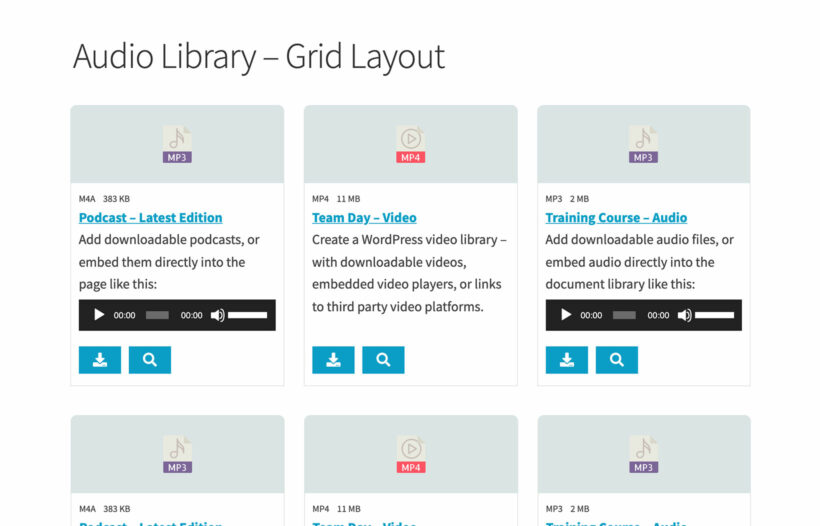820x526 pixels.
Task: Click the '11 MB' size on first Team Day card
Action: [348, 199]
